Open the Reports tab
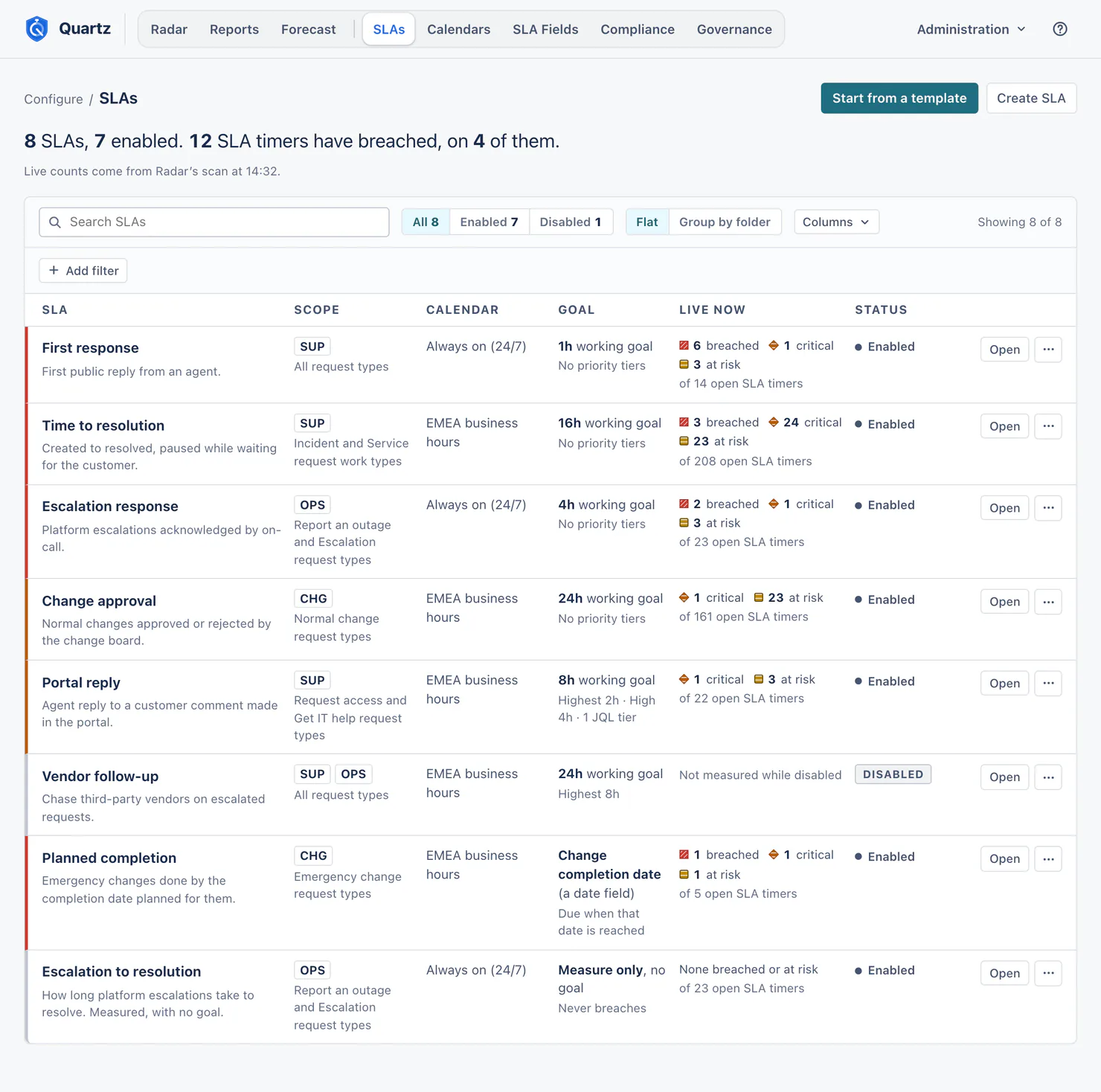The height and width of the screenshot is (1092, 1101). (234, 29)
